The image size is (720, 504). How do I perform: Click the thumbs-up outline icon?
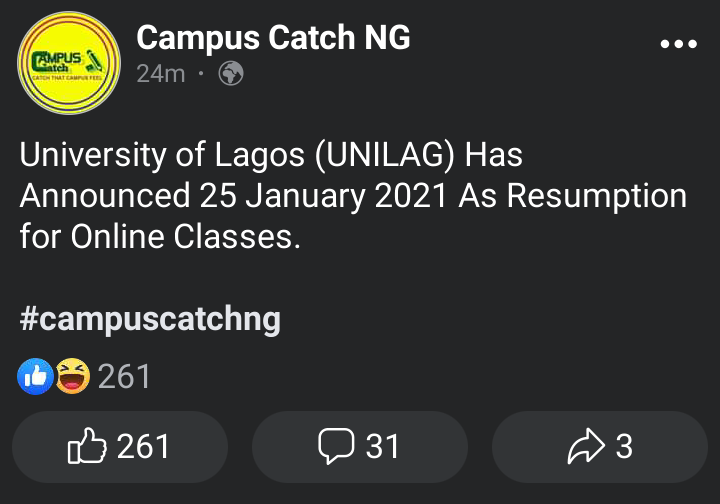pos(87,445)
